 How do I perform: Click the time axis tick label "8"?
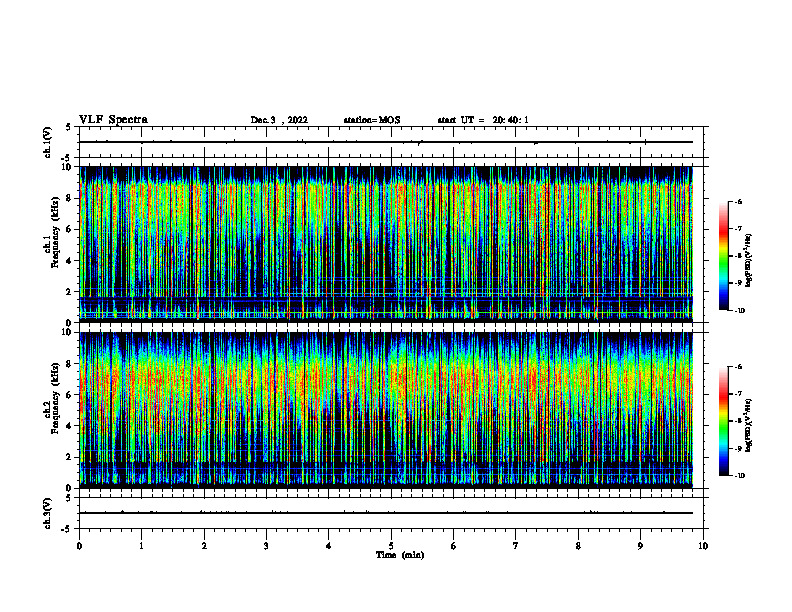[578, 546]
